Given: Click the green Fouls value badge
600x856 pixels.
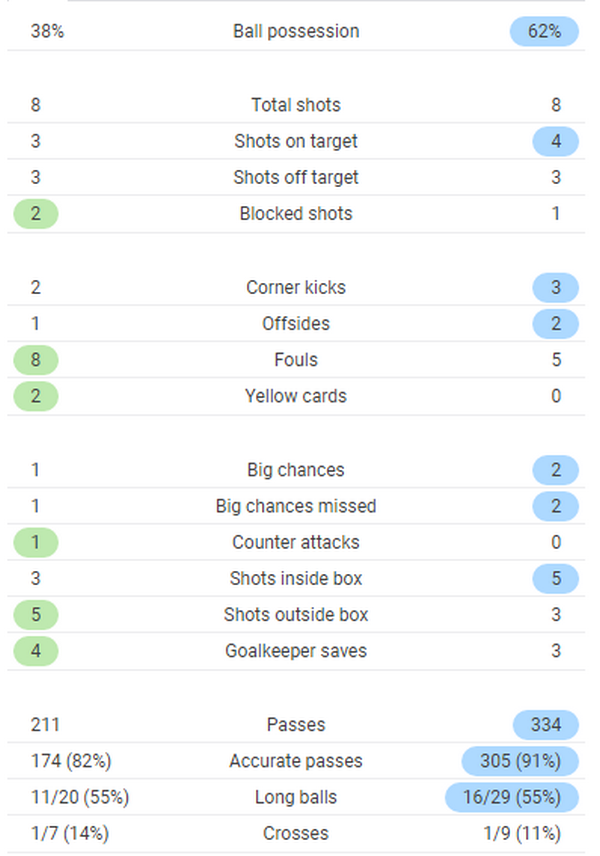Looking at the screenshot, I should click(36, 359).
